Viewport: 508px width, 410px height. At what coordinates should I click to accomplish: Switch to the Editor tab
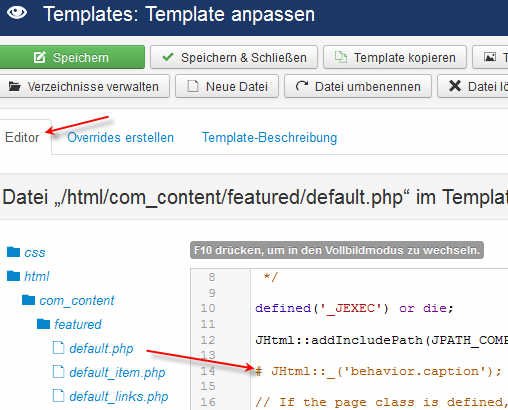pos(22,137)
